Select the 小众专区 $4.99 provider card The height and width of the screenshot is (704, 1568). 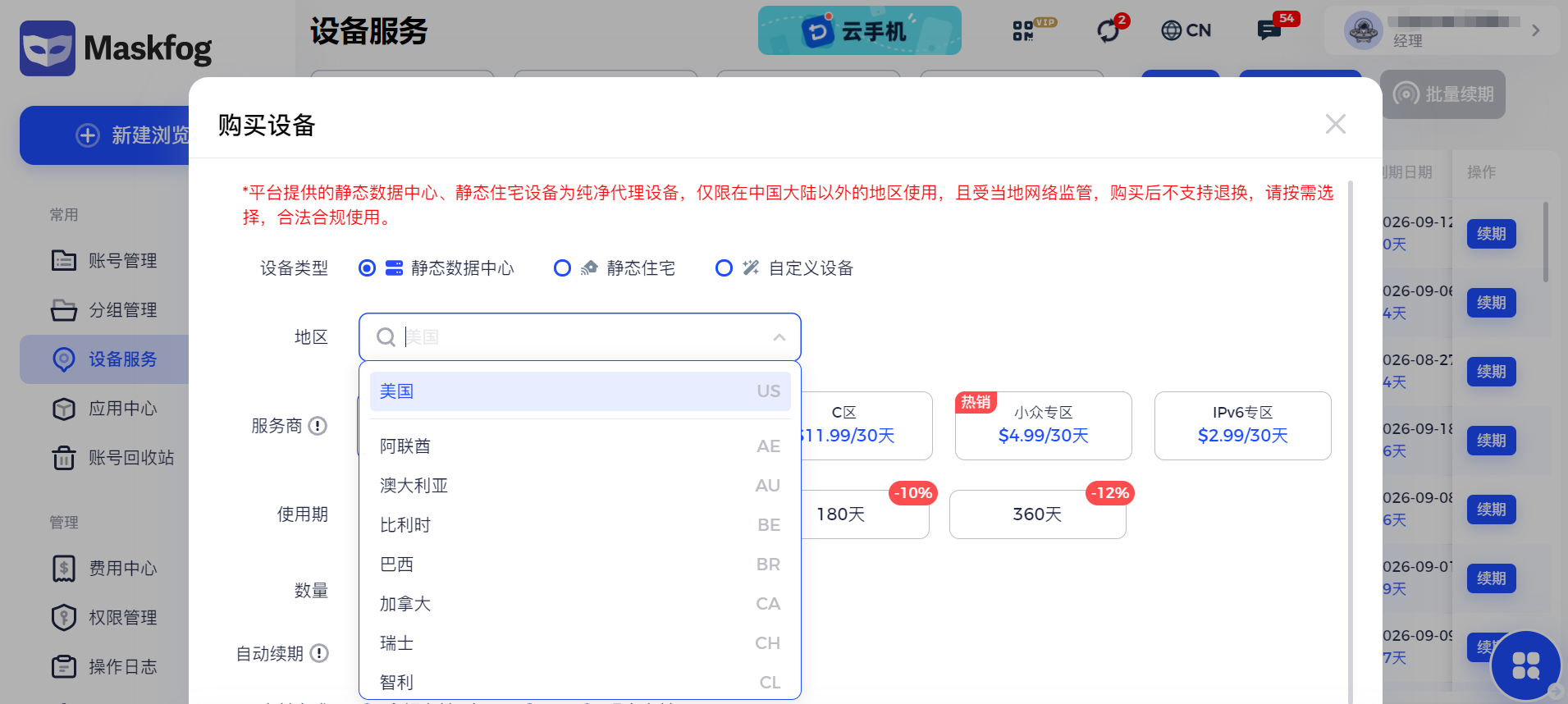[1044, 426]
